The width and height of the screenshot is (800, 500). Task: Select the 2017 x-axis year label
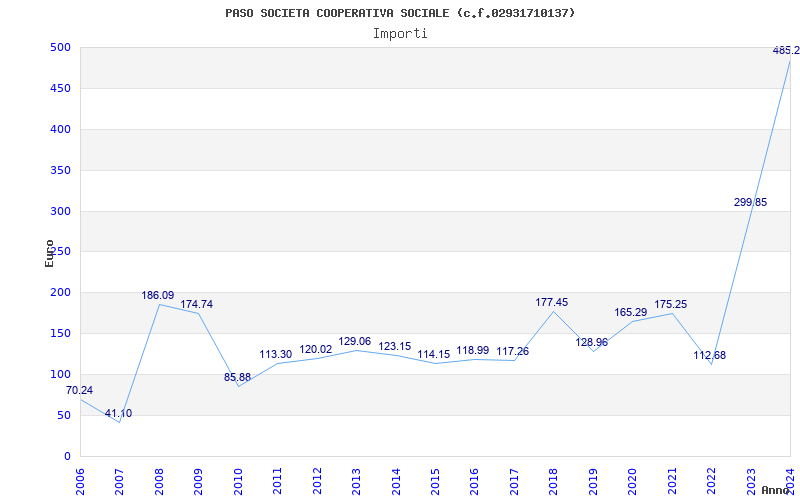515,482
